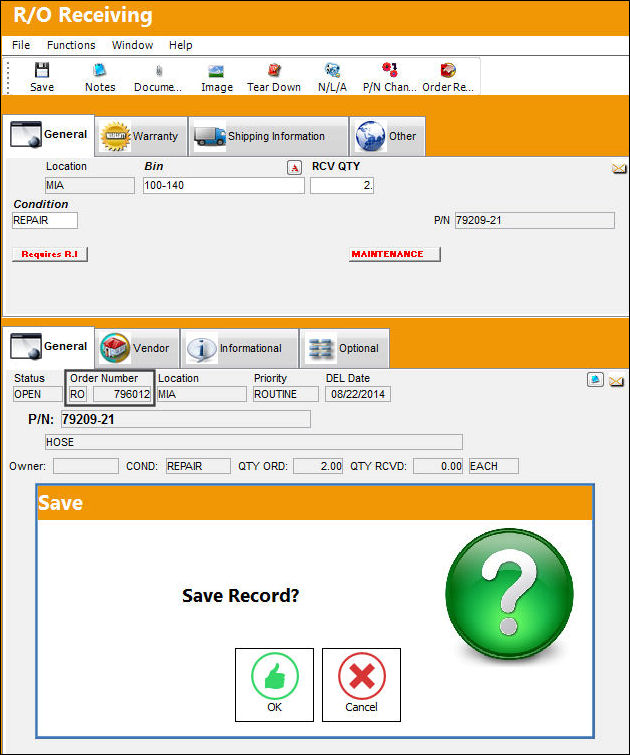Click the MAINTENANCE button

click(x=394, y=254)
